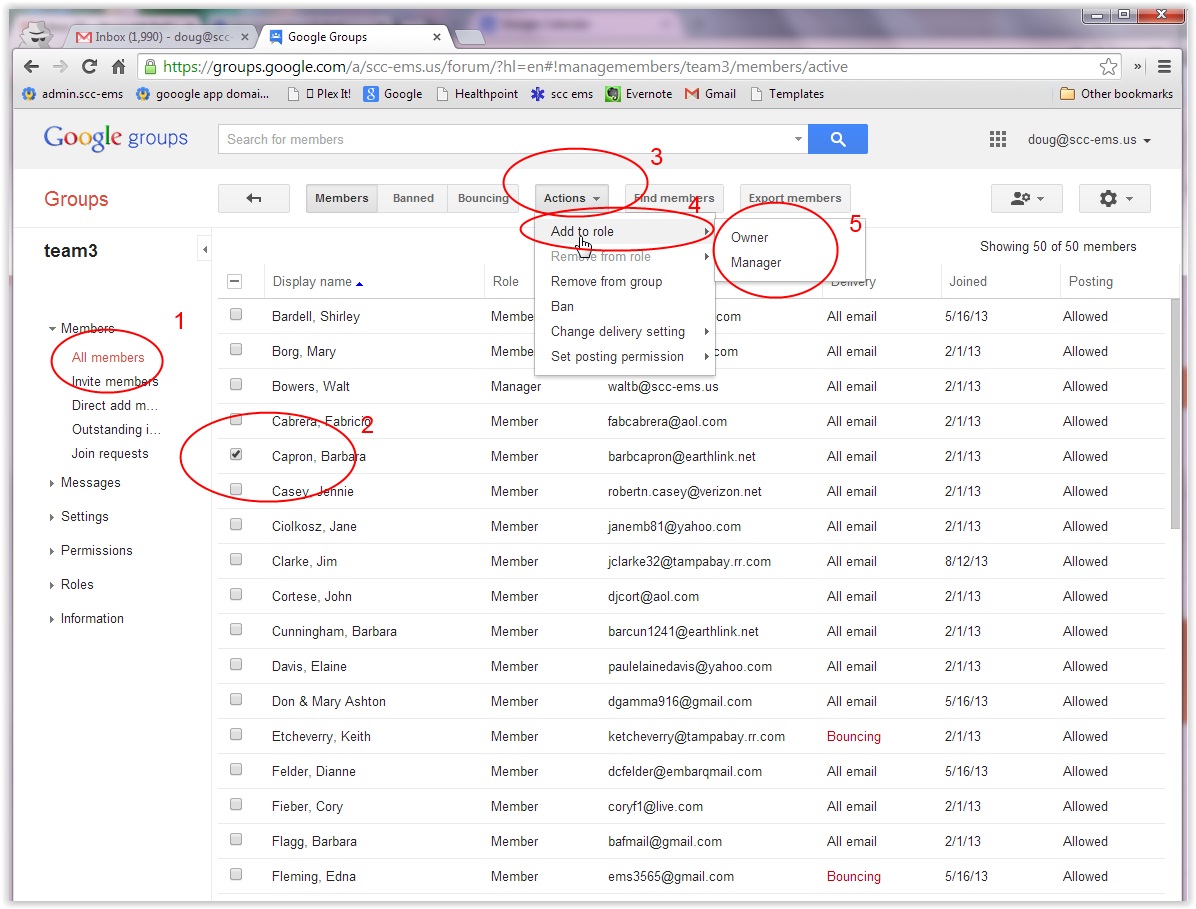Screen dimensions: 1196x909
Task: Expand the Information section
Action: pos(52,619)
